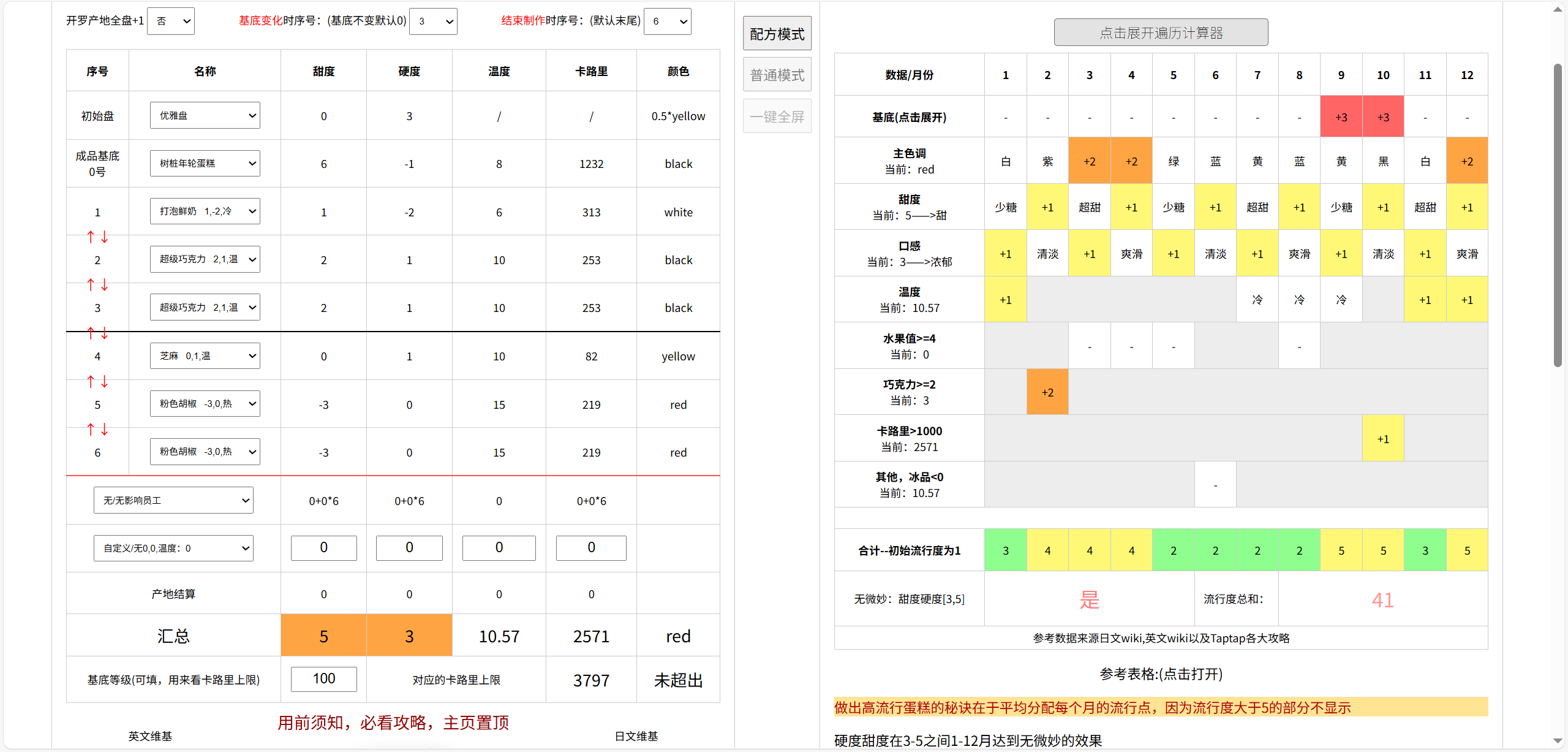Click the custom 甜度 input field
1568x752 pixels.
[x=323, y=547]
